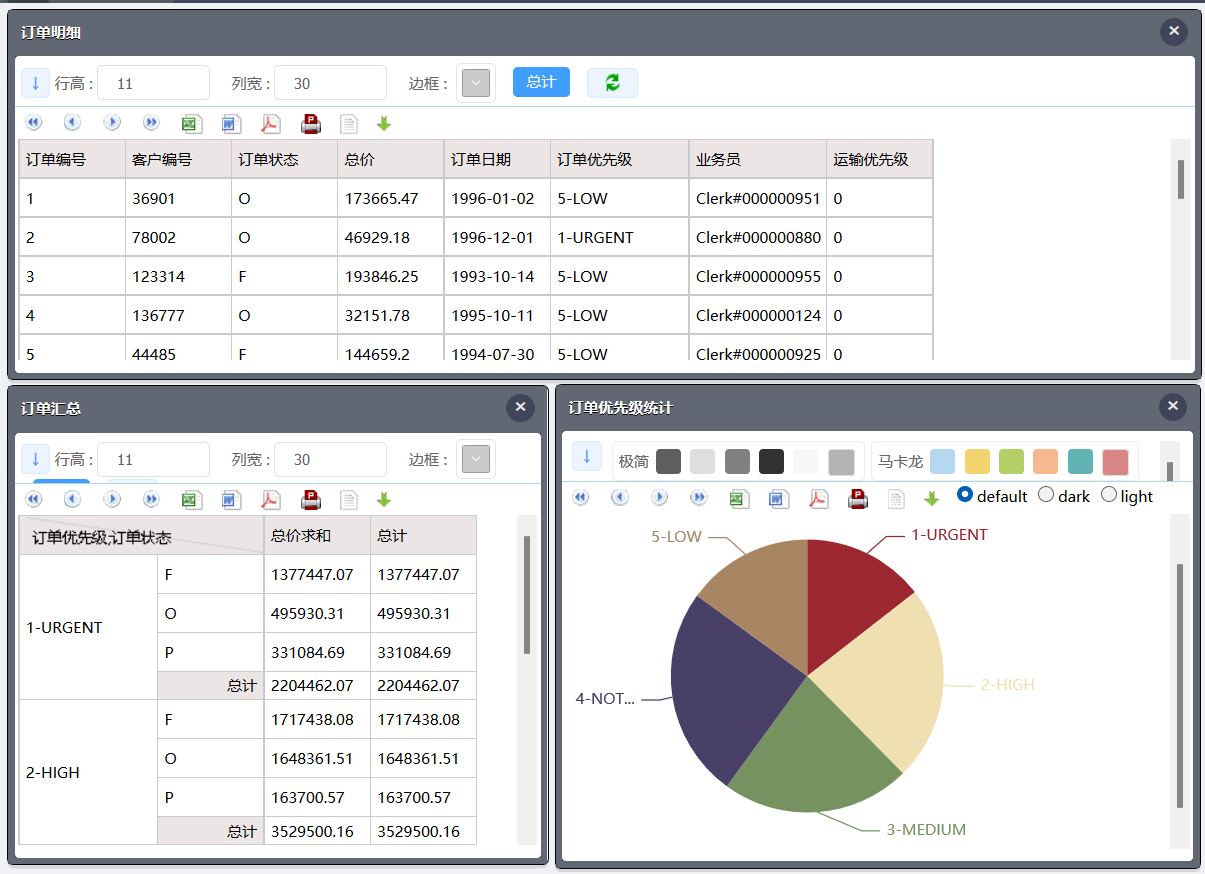Viewport: 1205px width, 874px height.
Task: Print the 订单汇总 report with printer icon
Action: pyautogui.click(x=310, y=500)
